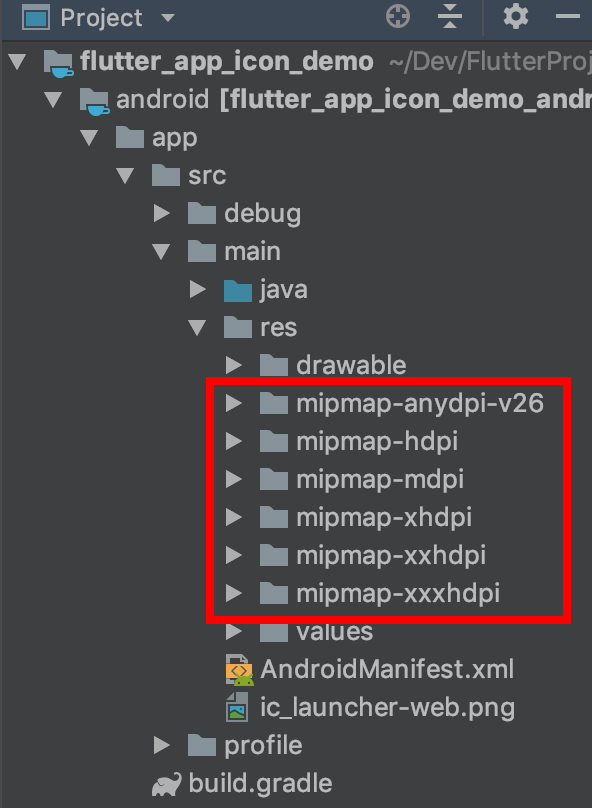Select the src folder
This screenshot has height=808, width=592.
[x=207, y=176]
